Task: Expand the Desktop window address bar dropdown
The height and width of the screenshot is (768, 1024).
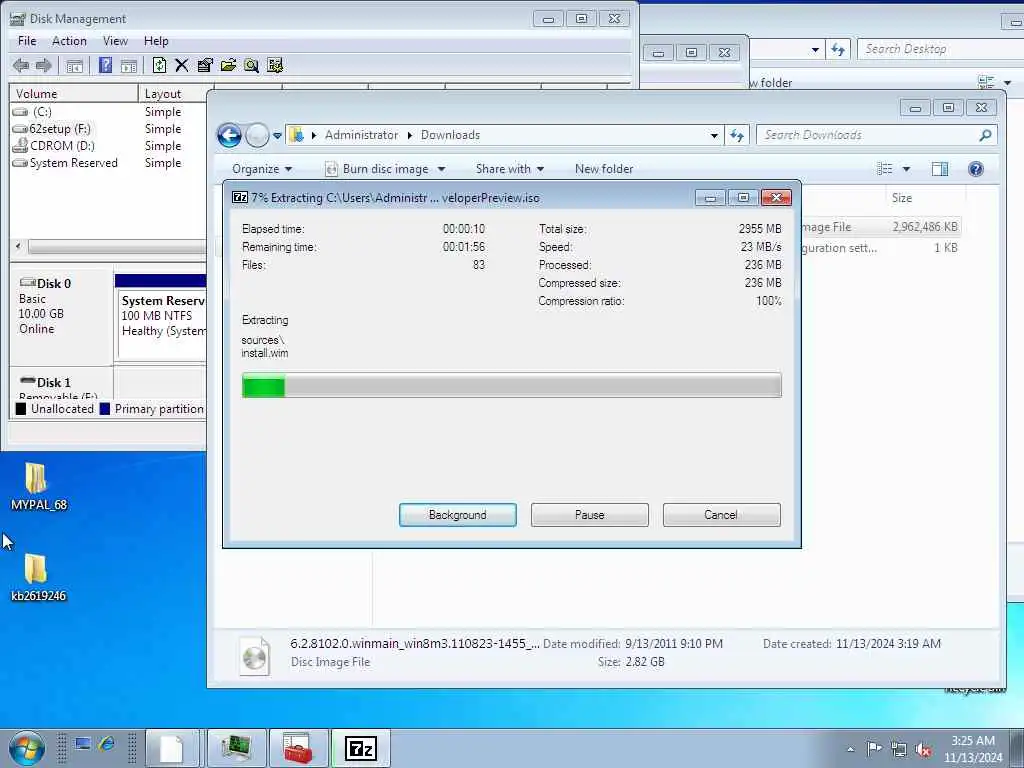Action: (x=815, y=50)
